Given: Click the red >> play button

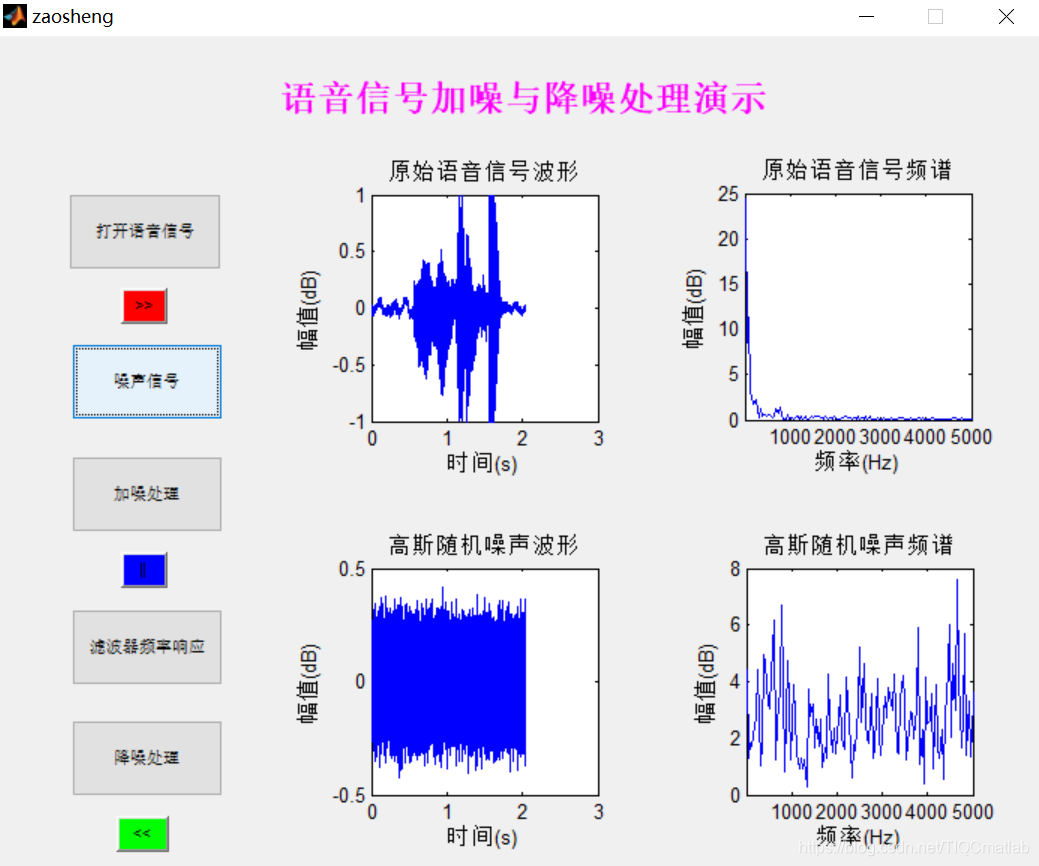Looking at the screenshot, I should pos(144,306).
